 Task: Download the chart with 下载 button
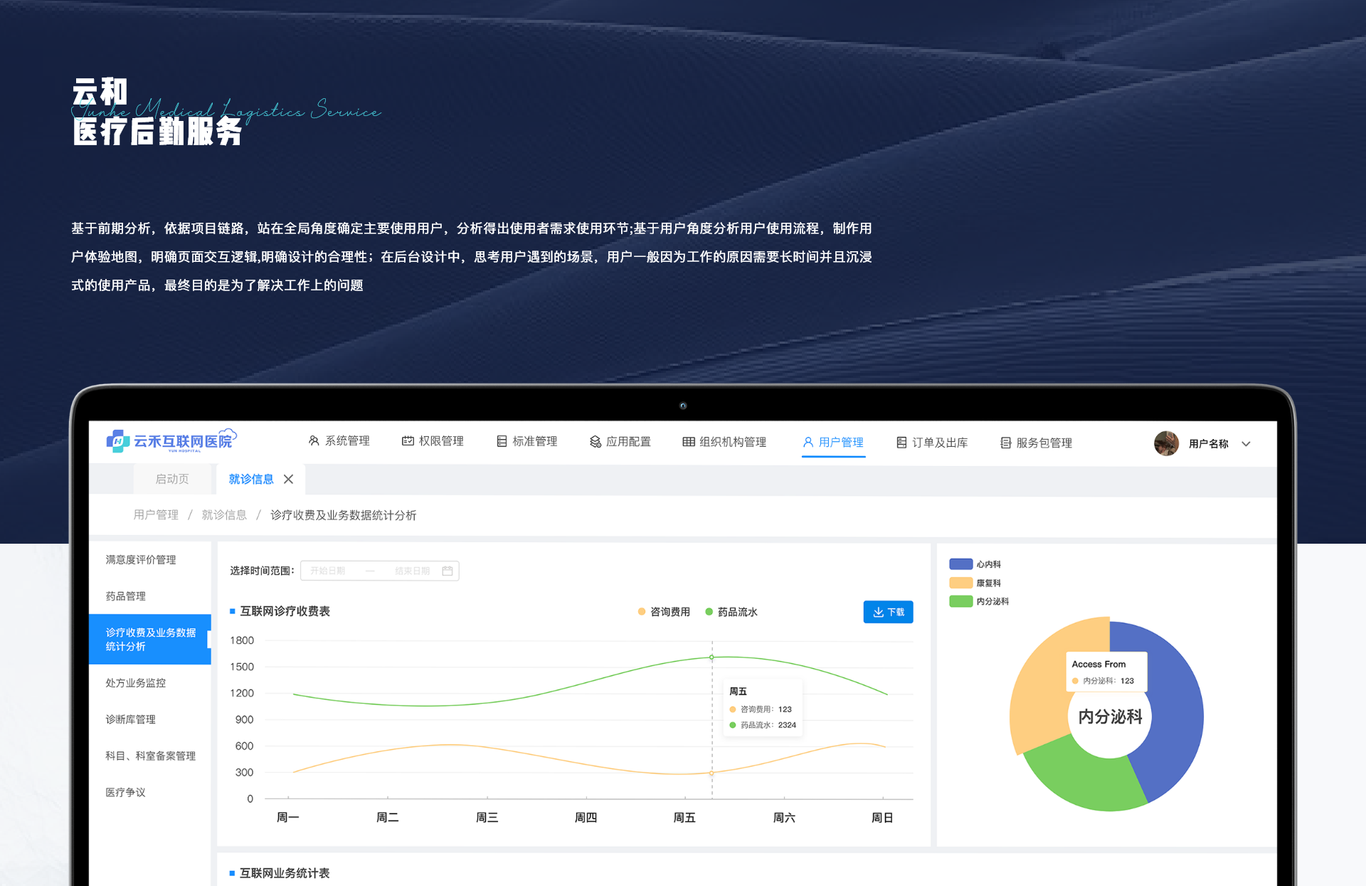[x=888, y=612]
